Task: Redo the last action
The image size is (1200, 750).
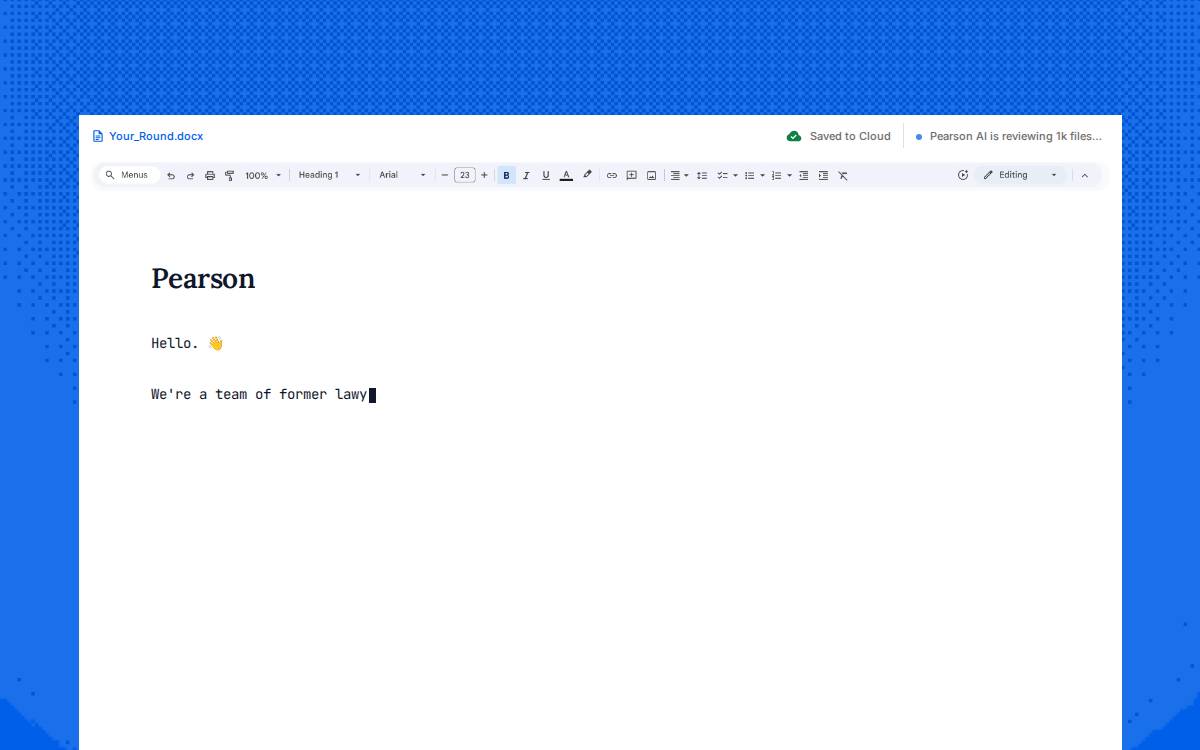Action: coord(190,175)
